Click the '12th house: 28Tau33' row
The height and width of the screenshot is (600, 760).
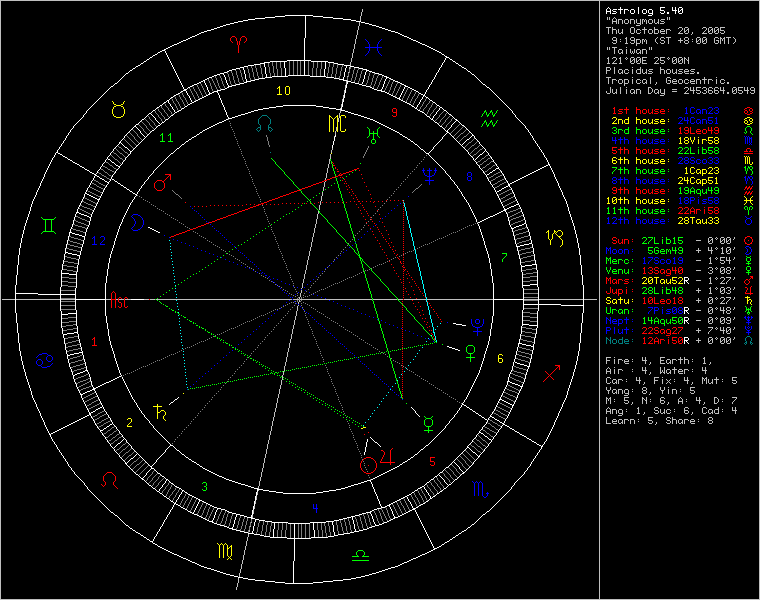tap(680, 221)
